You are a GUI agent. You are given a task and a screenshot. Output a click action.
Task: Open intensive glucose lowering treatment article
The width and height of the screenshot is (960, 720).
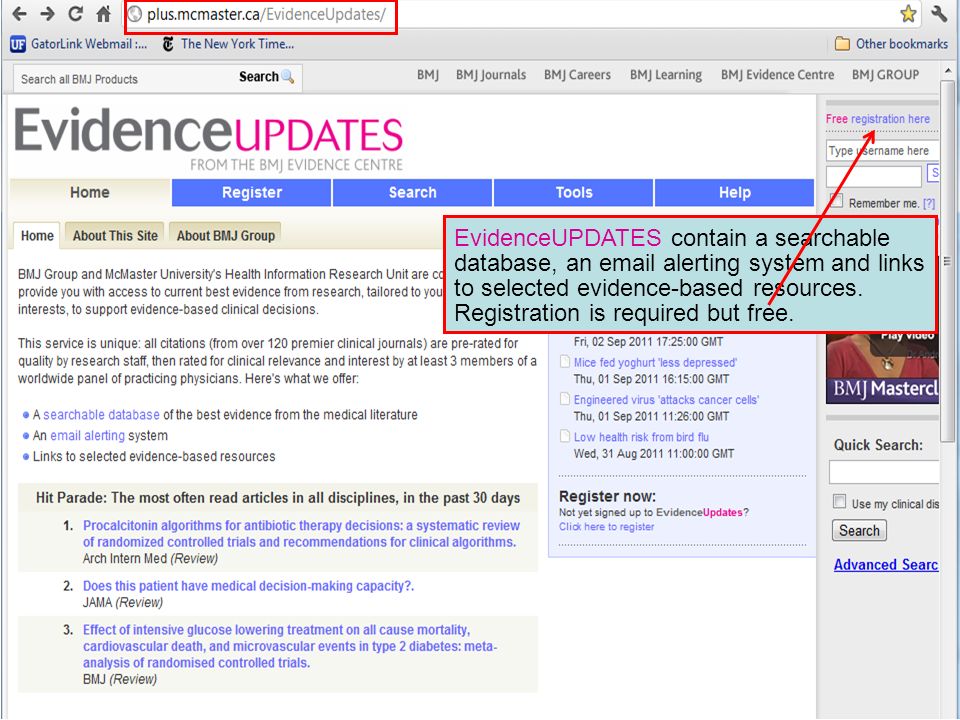[x=290, y=646]
